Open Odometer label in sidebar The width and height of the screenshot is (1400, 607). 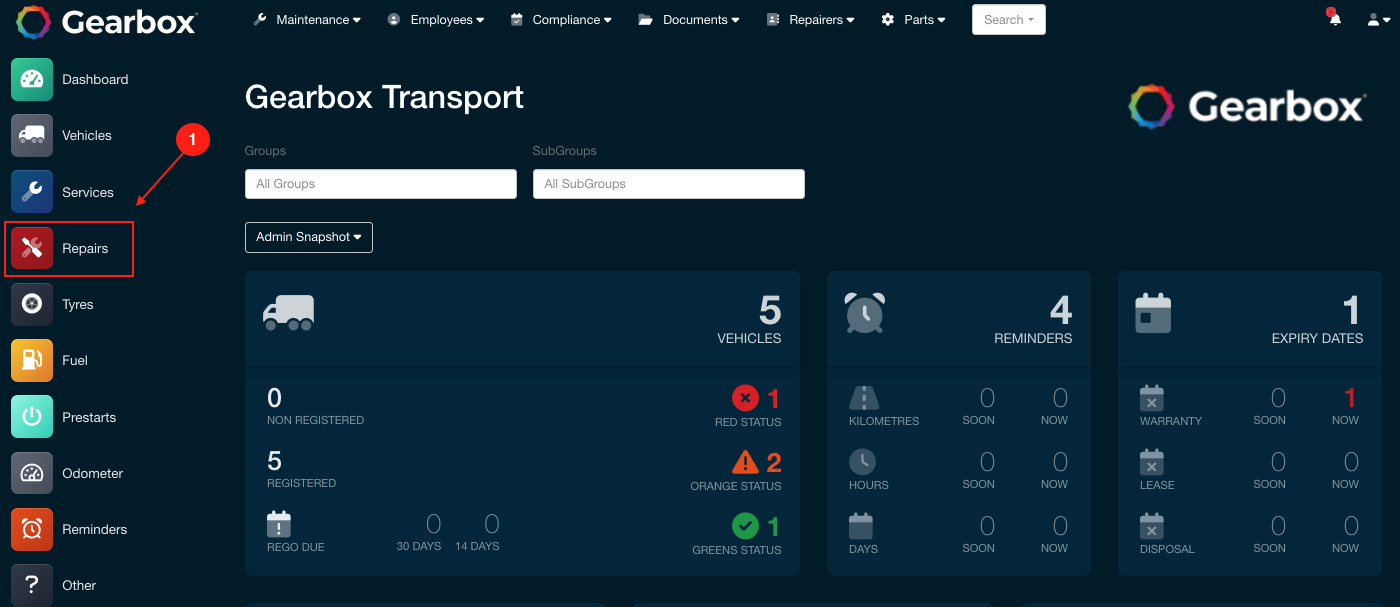(93, 473)
